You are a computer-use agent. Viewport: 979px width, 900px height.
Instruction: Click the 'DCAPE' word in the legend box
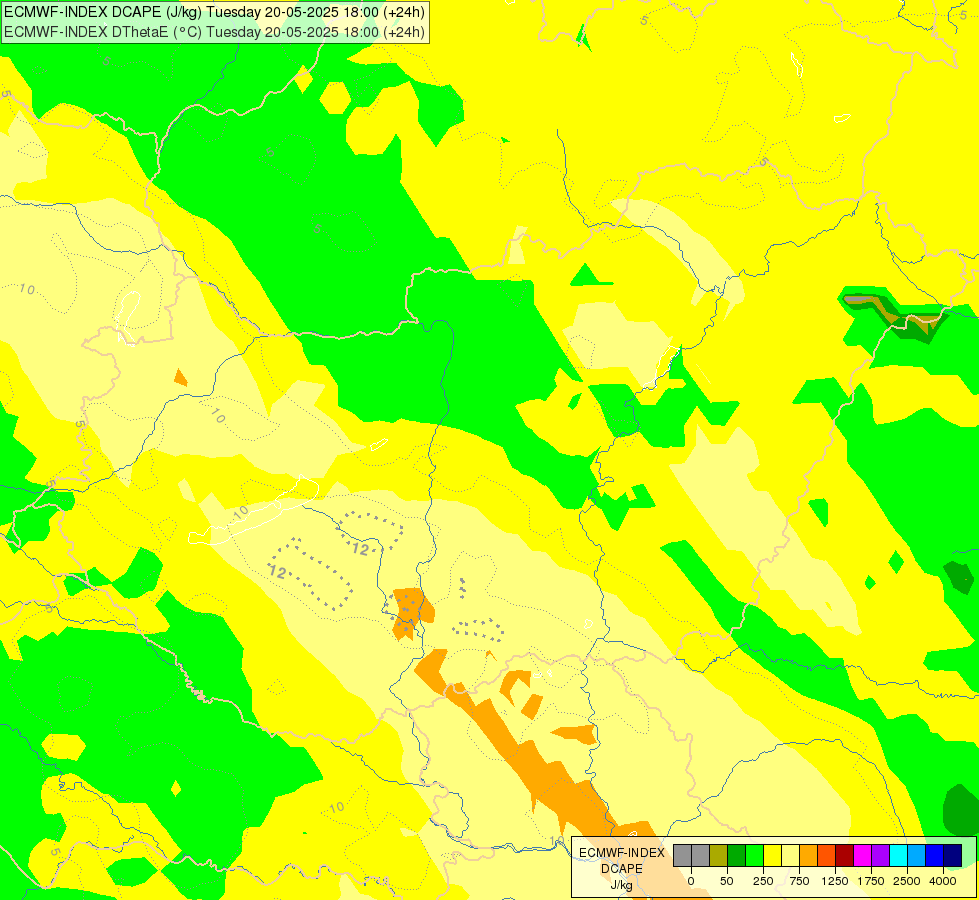[x=622, y=869]
